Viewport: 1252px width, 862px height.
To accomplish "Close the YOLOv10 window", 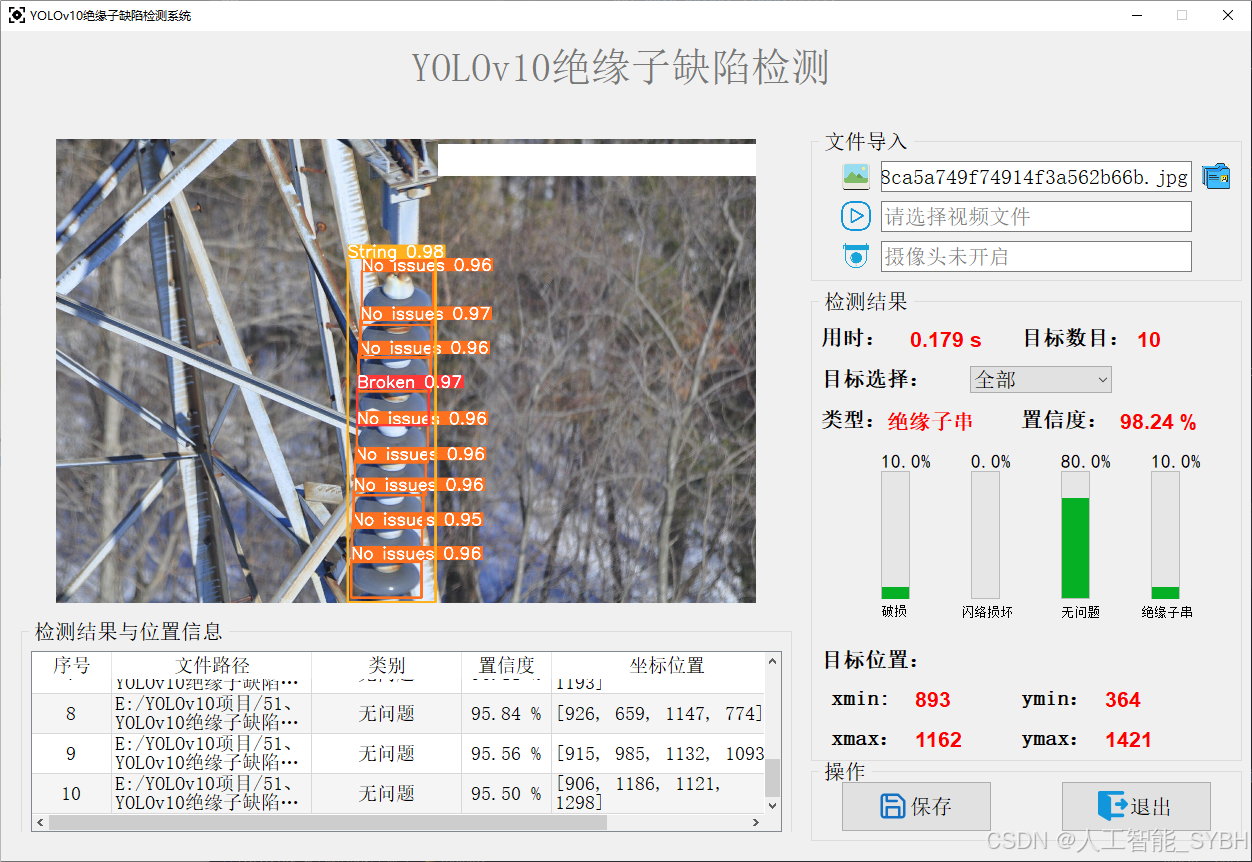I will (1228, 15).
